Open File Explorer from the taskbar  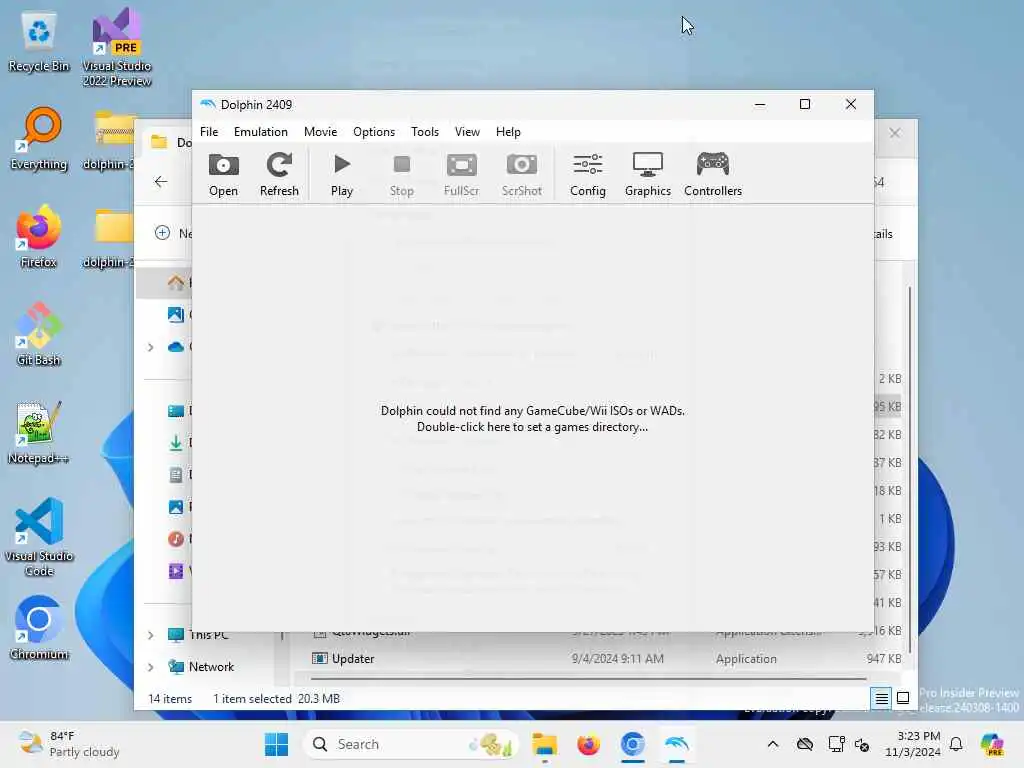(x=545, y=744)
